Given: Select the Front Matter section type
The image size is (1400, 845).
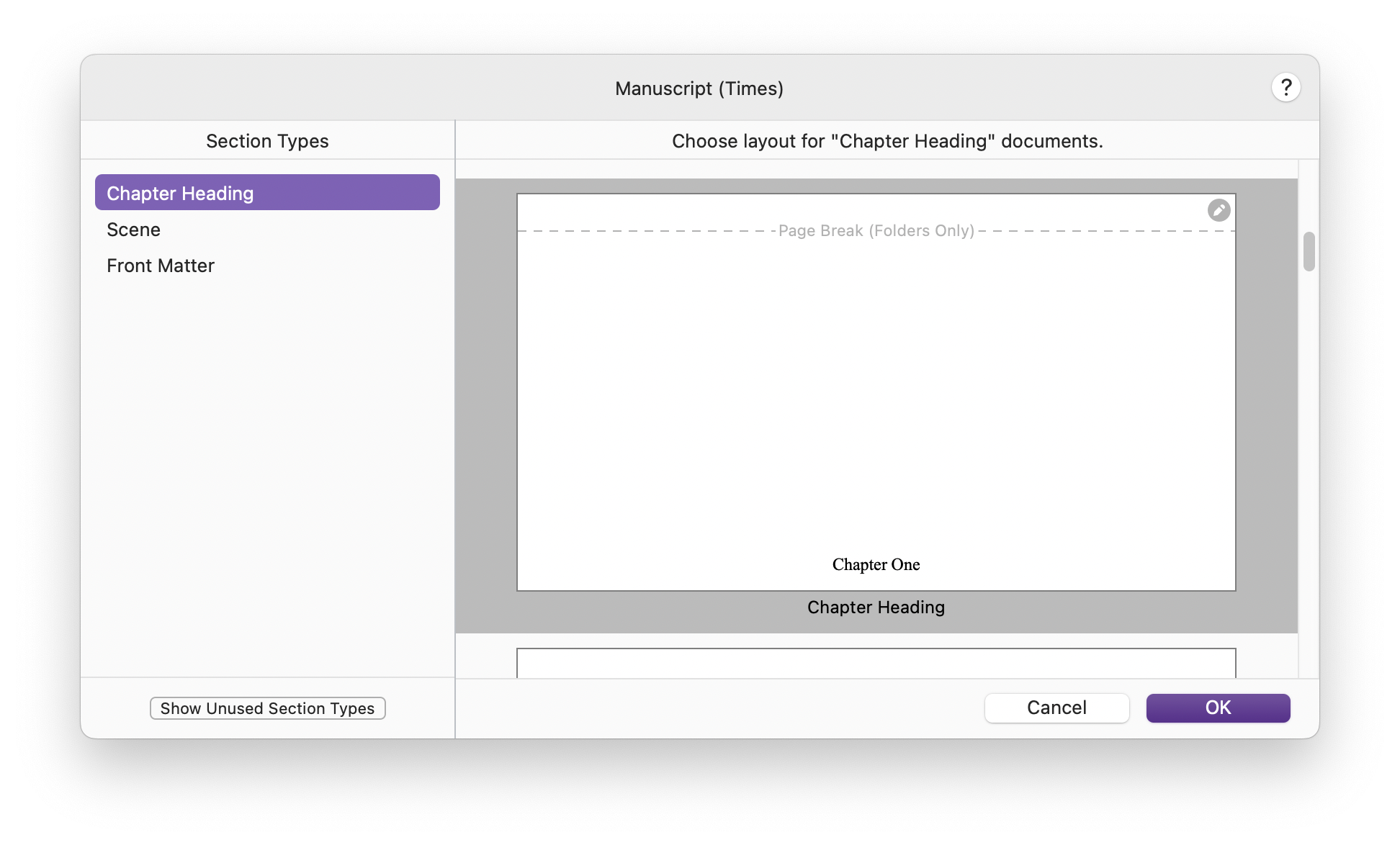Looking at the screenshot, I should tap(161, 266).
